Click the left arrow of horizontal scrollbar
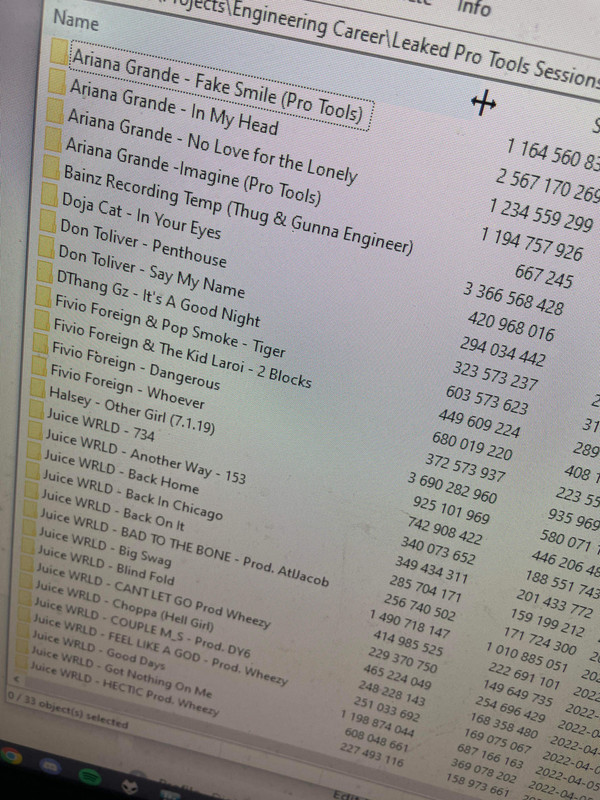The image size is (600, 800). tap(16, 679)
